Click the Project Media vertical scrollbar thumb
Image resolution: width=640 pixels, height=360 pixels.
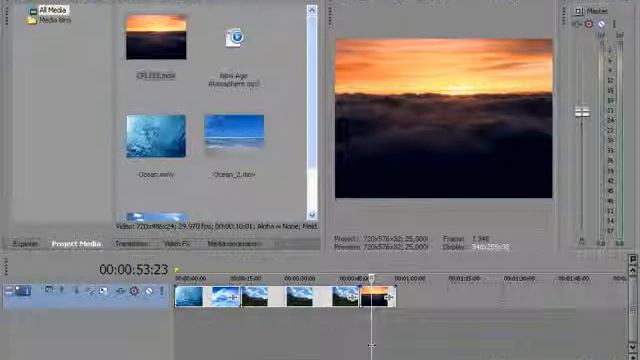[312, 92]
